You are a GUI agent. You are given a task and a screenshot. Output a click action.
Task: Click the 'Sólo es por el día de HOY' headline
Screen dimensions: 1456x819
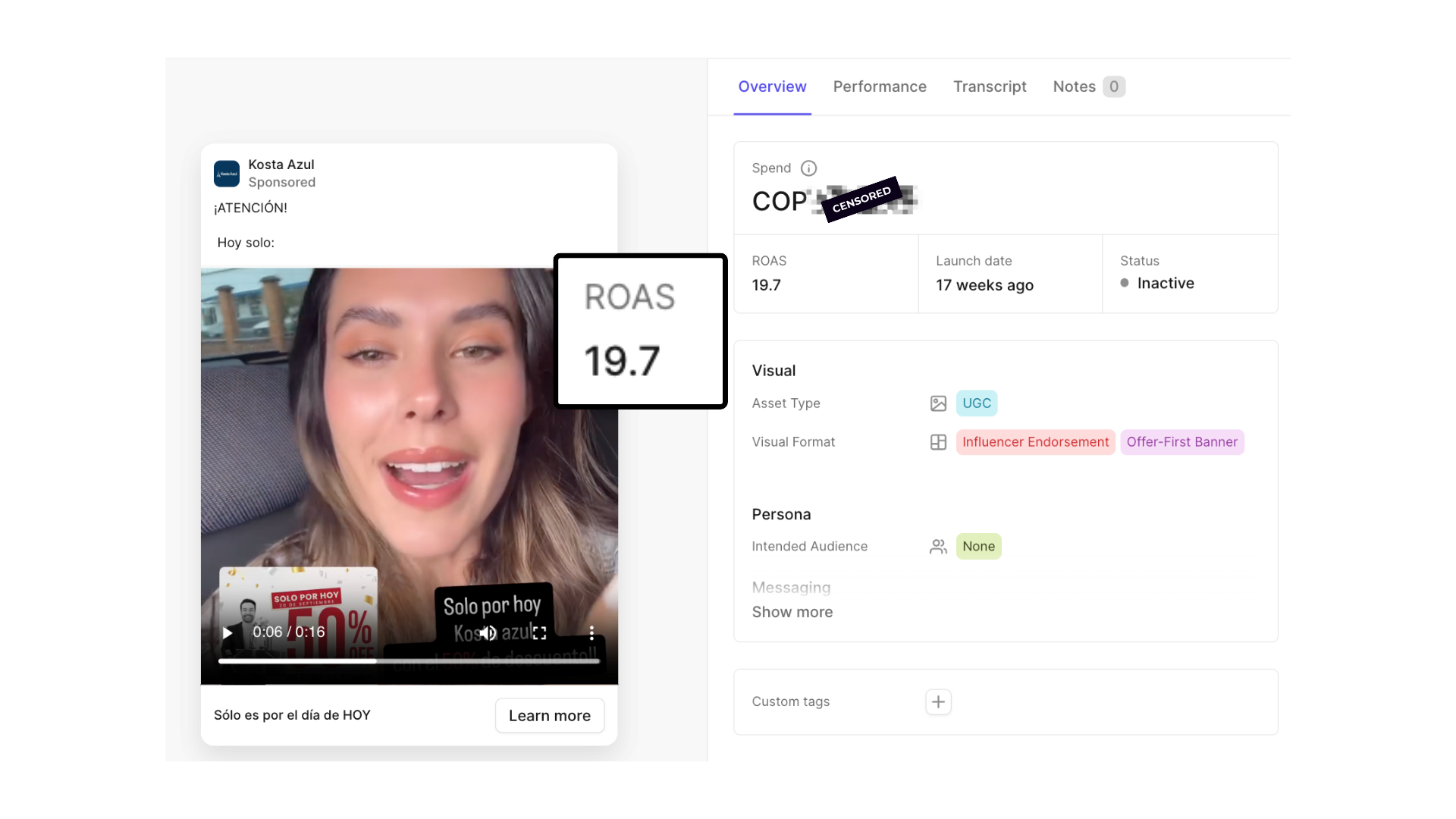[292, 715]
